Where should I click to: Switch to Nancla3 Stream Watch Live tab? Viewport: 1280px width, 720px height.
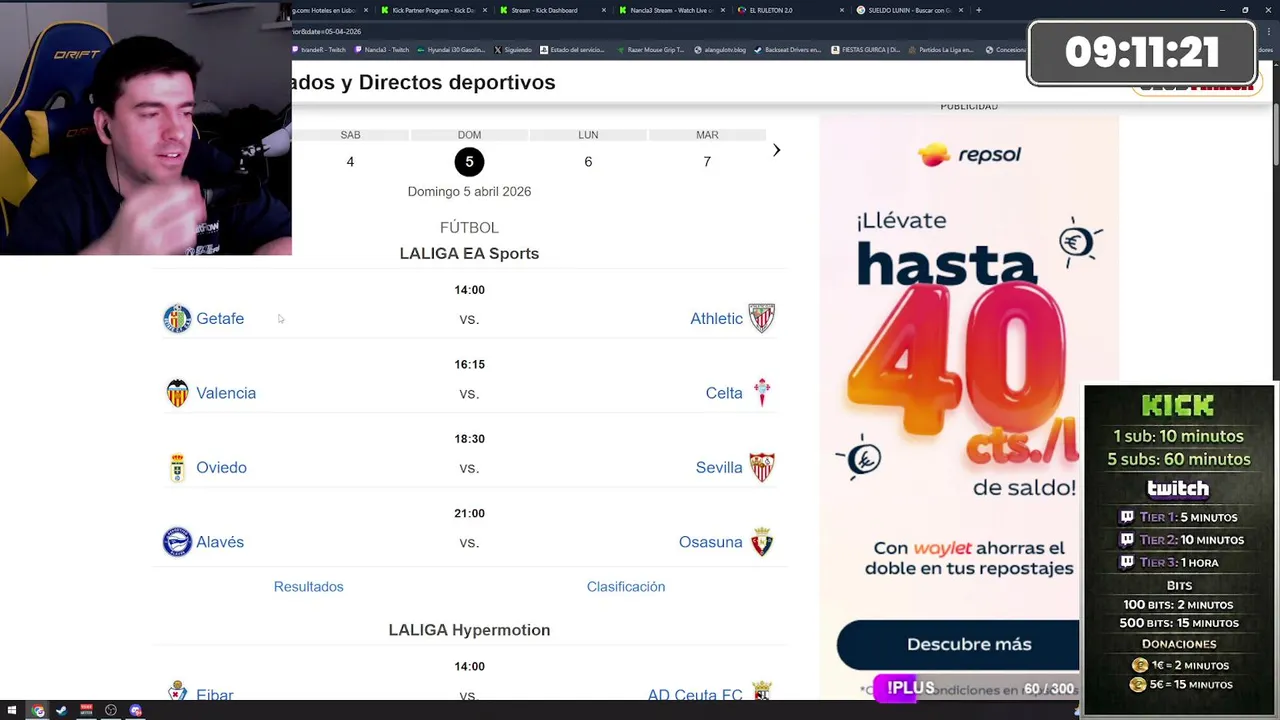(x=670, y=10)
